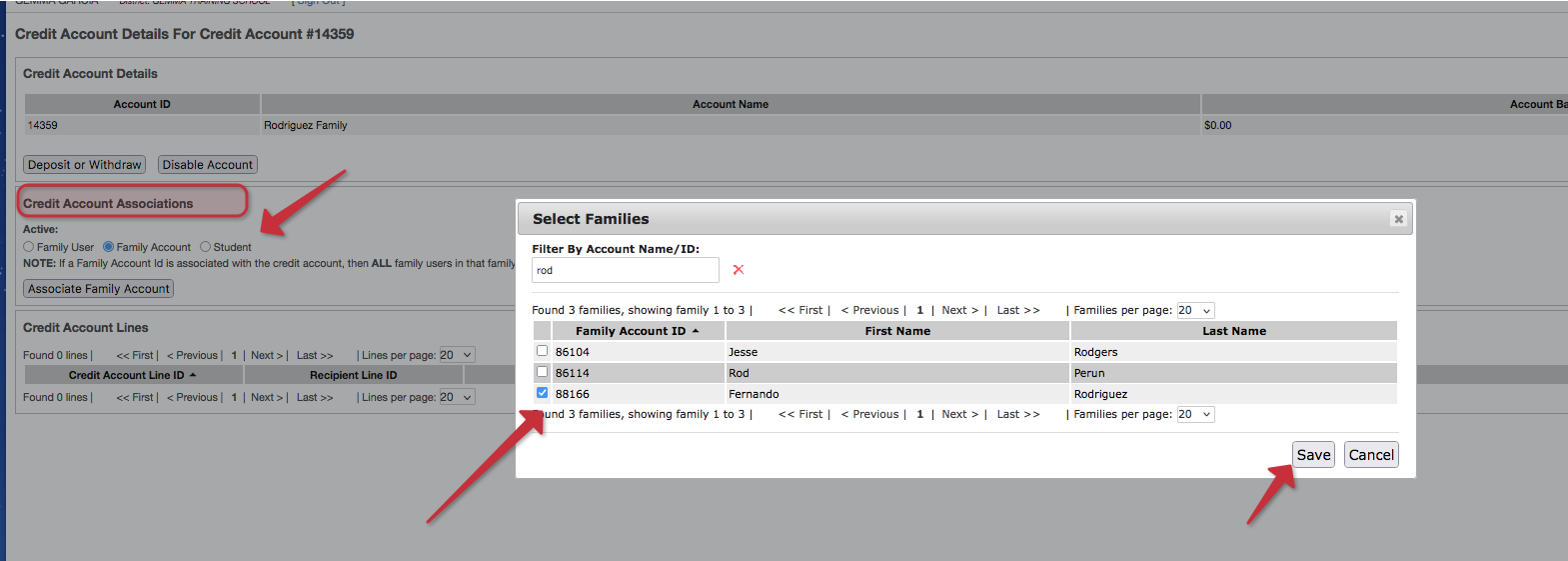The width and height of the screenshot is (1568, 561).
Task: Clear the filter with the red X icon
Action: pos(739,270)
